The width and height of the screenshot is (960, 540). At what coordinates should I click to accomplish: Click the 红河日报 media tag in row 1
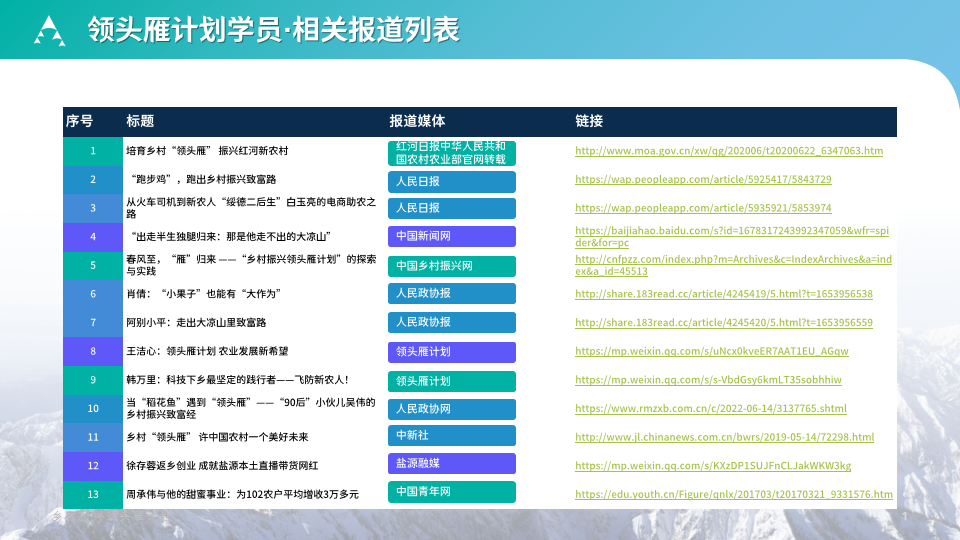pyautogui.click(x=452, y=153)
